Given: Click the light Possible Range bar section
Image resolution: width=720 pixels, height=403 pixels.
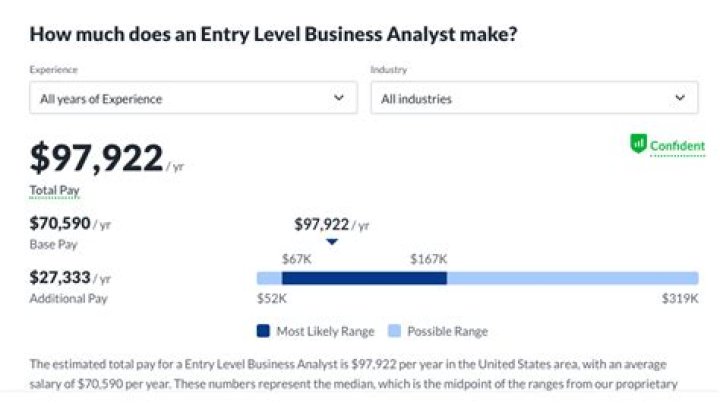Looking at the screenshot, I should click(x=572, y=278).
